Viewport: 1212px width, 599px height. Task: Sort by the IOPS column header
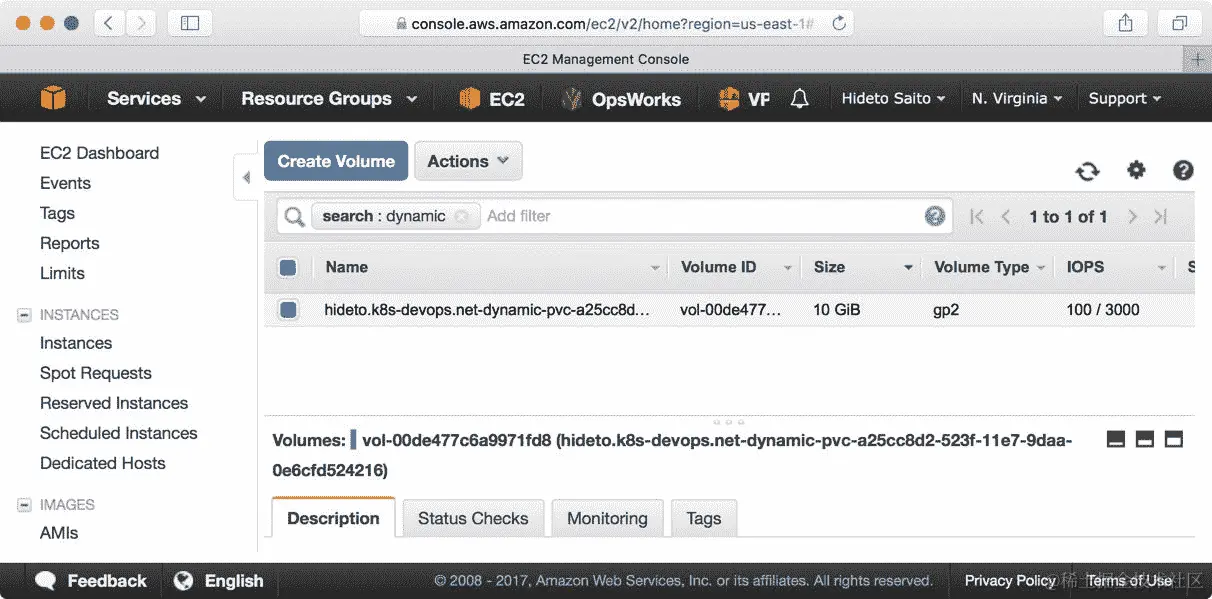[x=1085, y=267]
